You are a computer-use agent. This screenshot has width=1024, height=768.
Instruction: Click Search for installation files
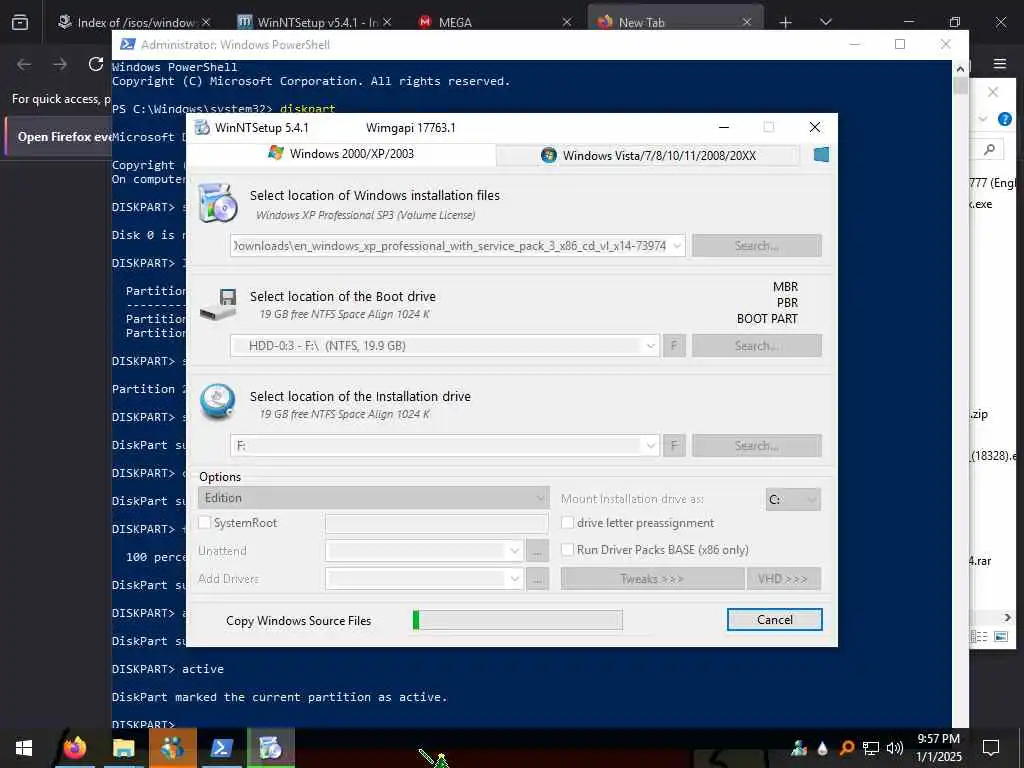pyautogui.click(x=757, y=246)
